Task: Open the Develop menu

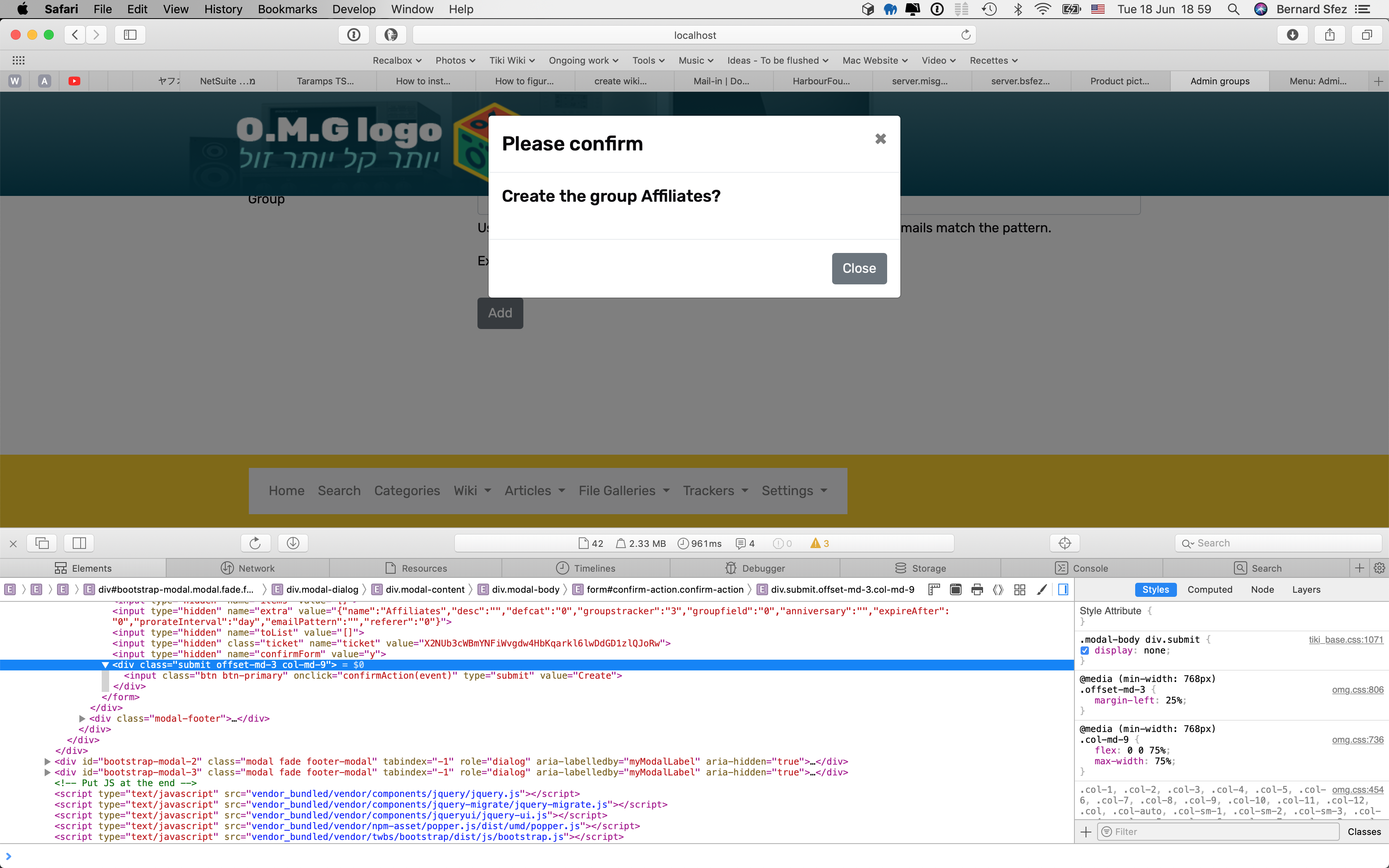Action: coord(353,9)
